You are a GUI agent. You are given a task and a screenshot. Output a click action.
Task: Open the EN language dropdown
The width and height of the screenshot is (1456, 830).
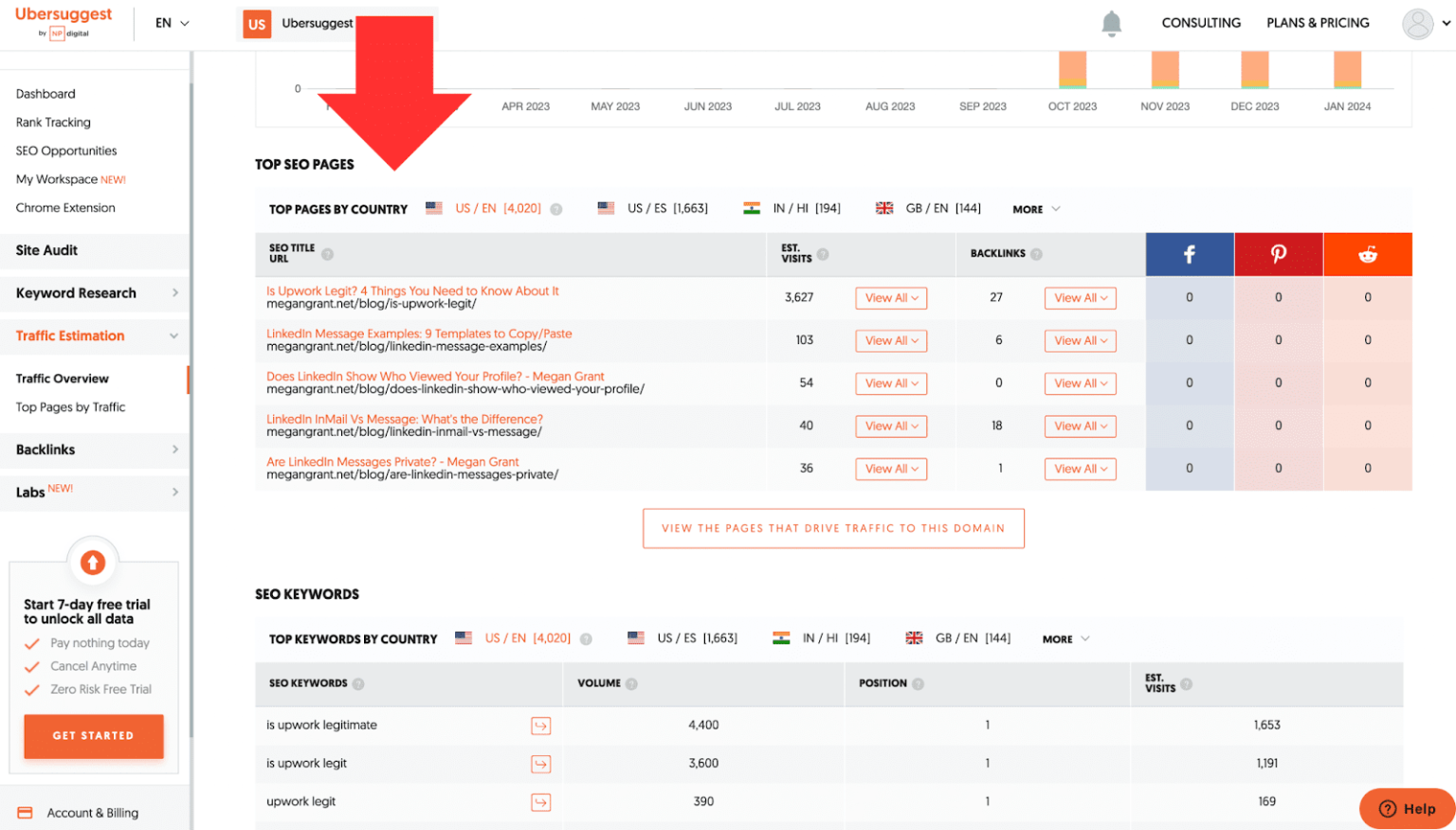(x=172, y=23)
